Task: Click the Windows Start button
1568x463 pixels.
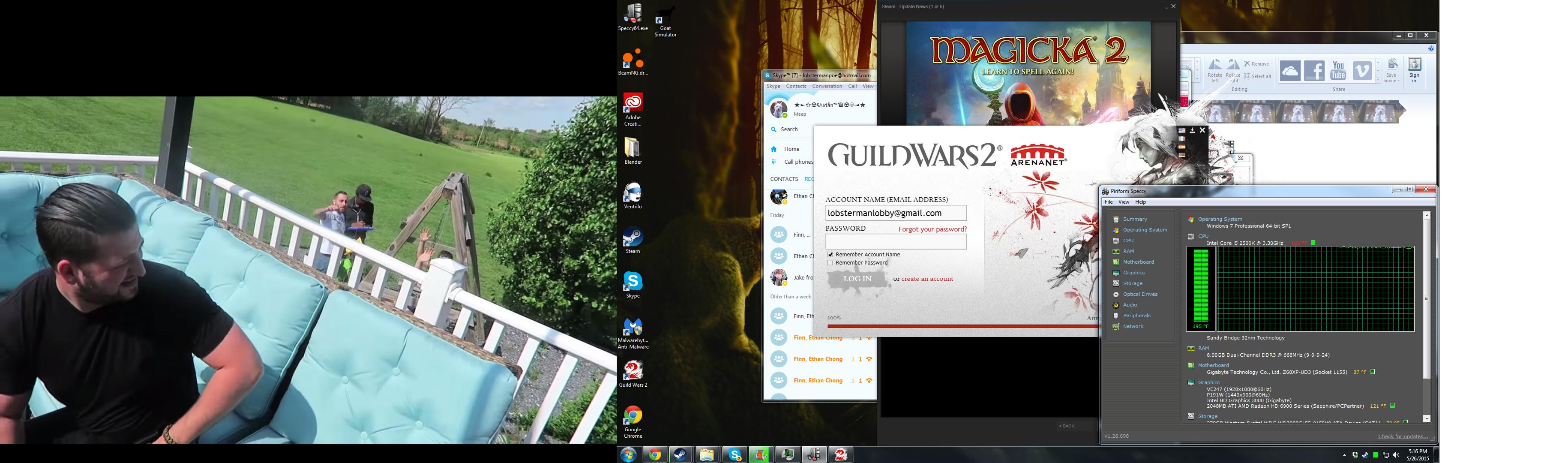Action: click(628, 454)
